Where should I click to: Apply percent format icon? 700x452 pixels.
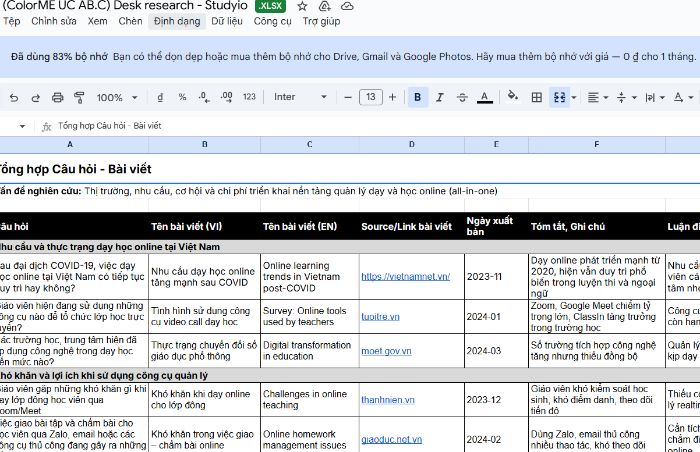click(x=182, y=97)
